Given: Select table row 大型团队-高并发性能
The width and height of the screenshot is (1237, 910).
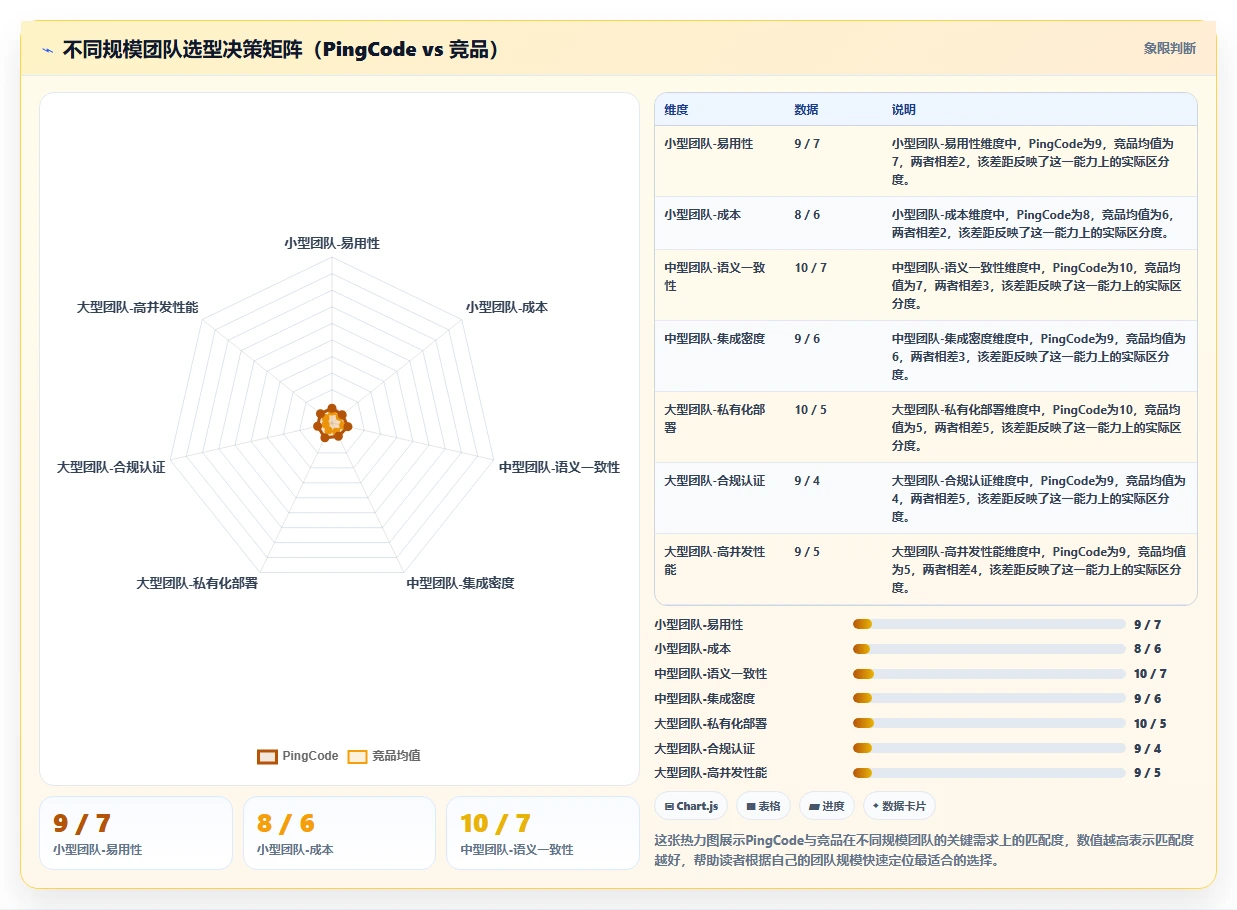Looking at the screenshot, I should pyautogui.click(x=925, y=569).
